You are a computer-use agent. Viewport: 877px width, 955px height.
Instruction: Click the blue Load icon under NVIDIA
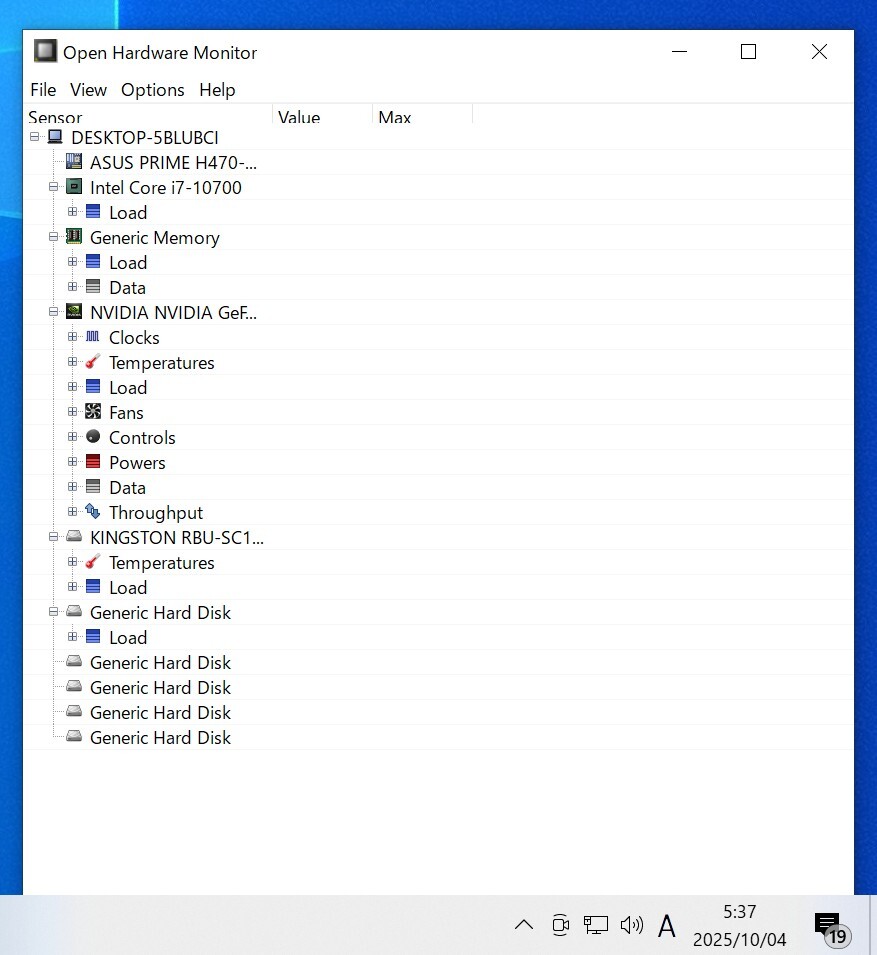click(x=93, y=386)
